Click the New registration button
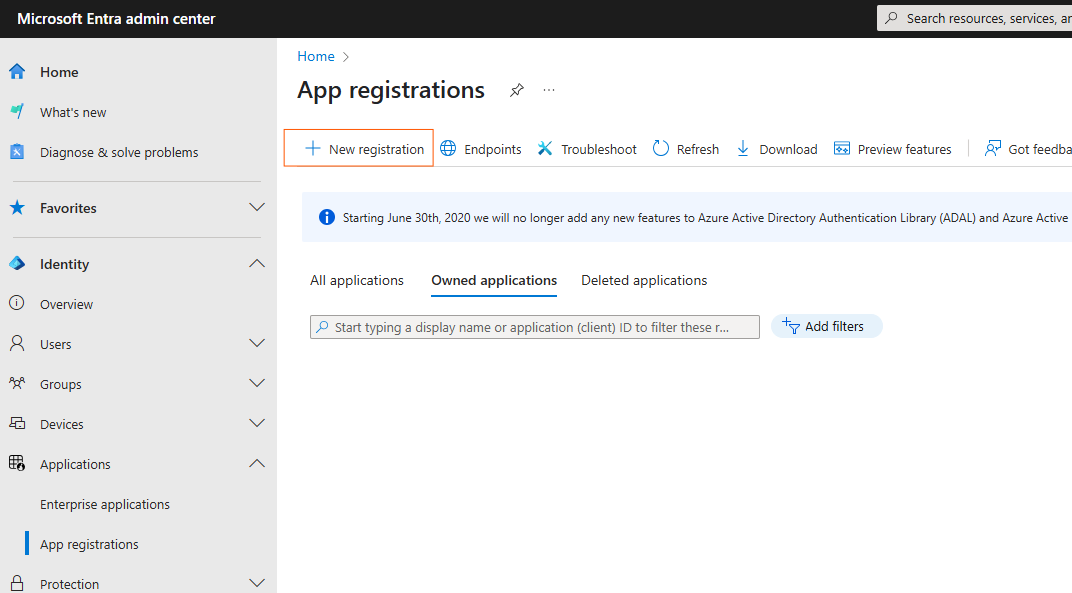The height and width of the screenshot is (593, 1072). pos(359,148)
